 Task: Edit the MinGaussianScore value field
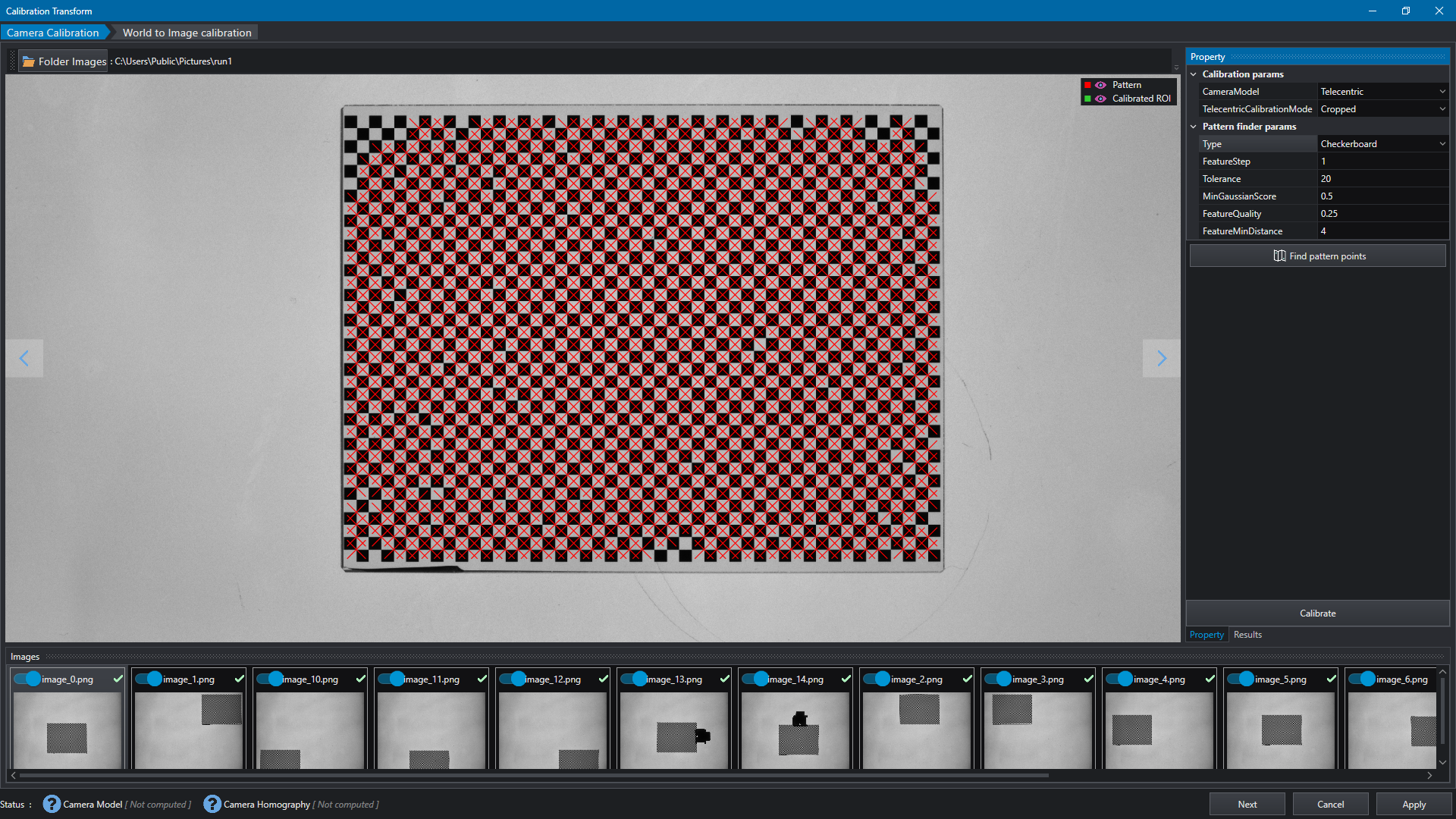[x=1382, y=196]
